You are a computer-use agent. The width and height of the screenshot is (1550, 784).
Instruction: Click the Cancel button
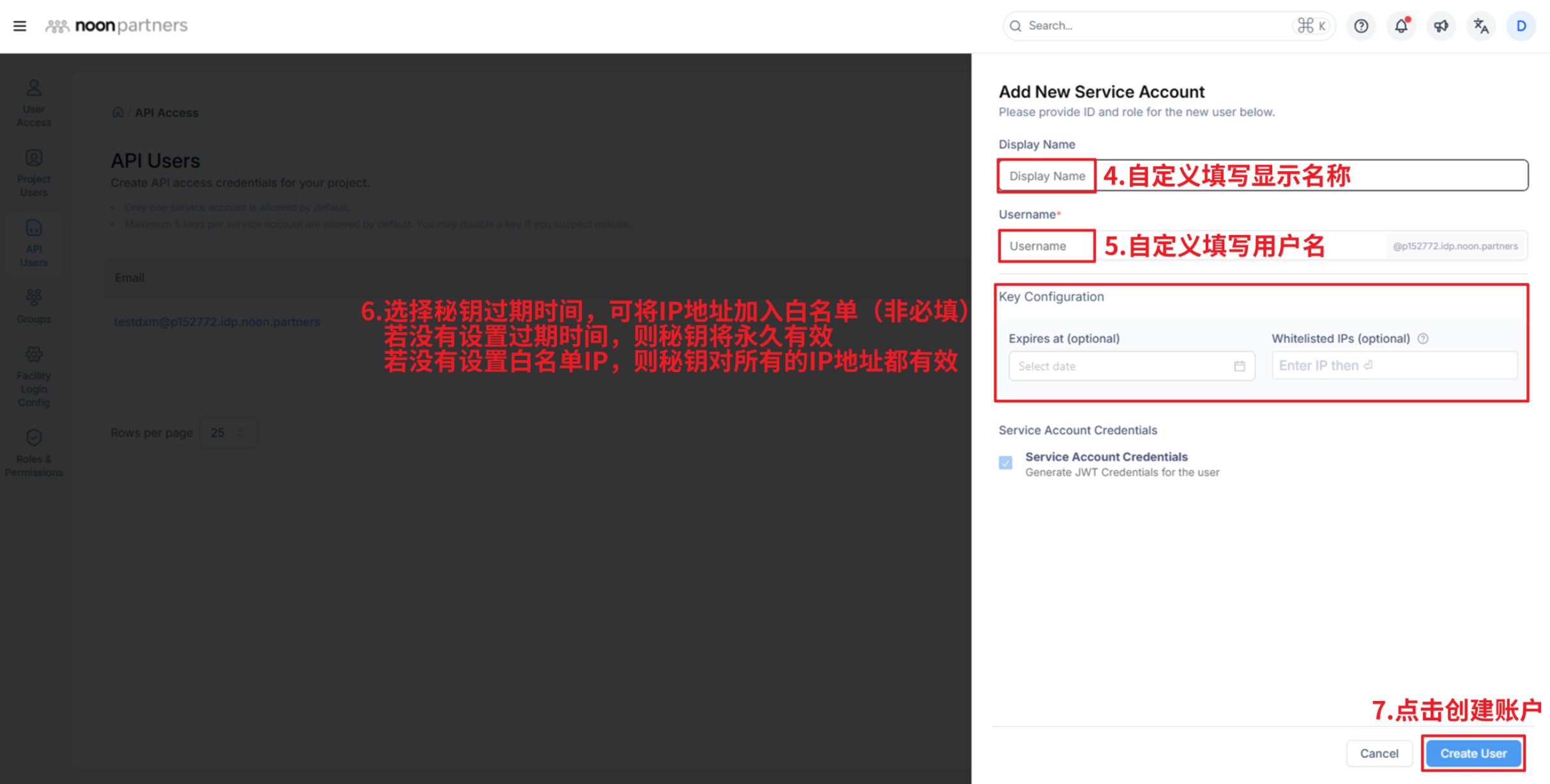tap(1379, 753)
